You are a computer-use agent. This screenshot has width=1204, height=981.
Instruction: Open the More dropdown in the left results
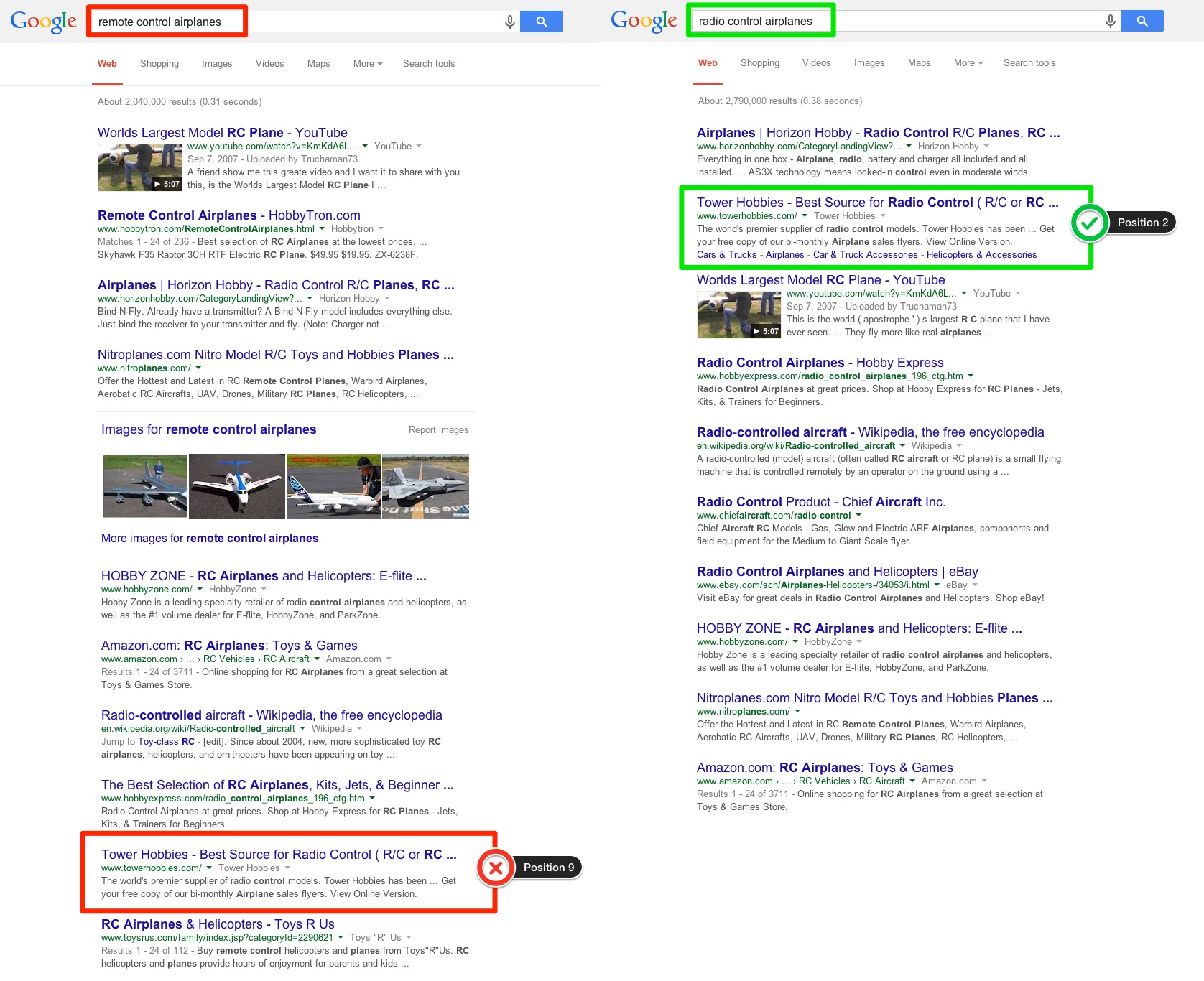click(368, 63)
